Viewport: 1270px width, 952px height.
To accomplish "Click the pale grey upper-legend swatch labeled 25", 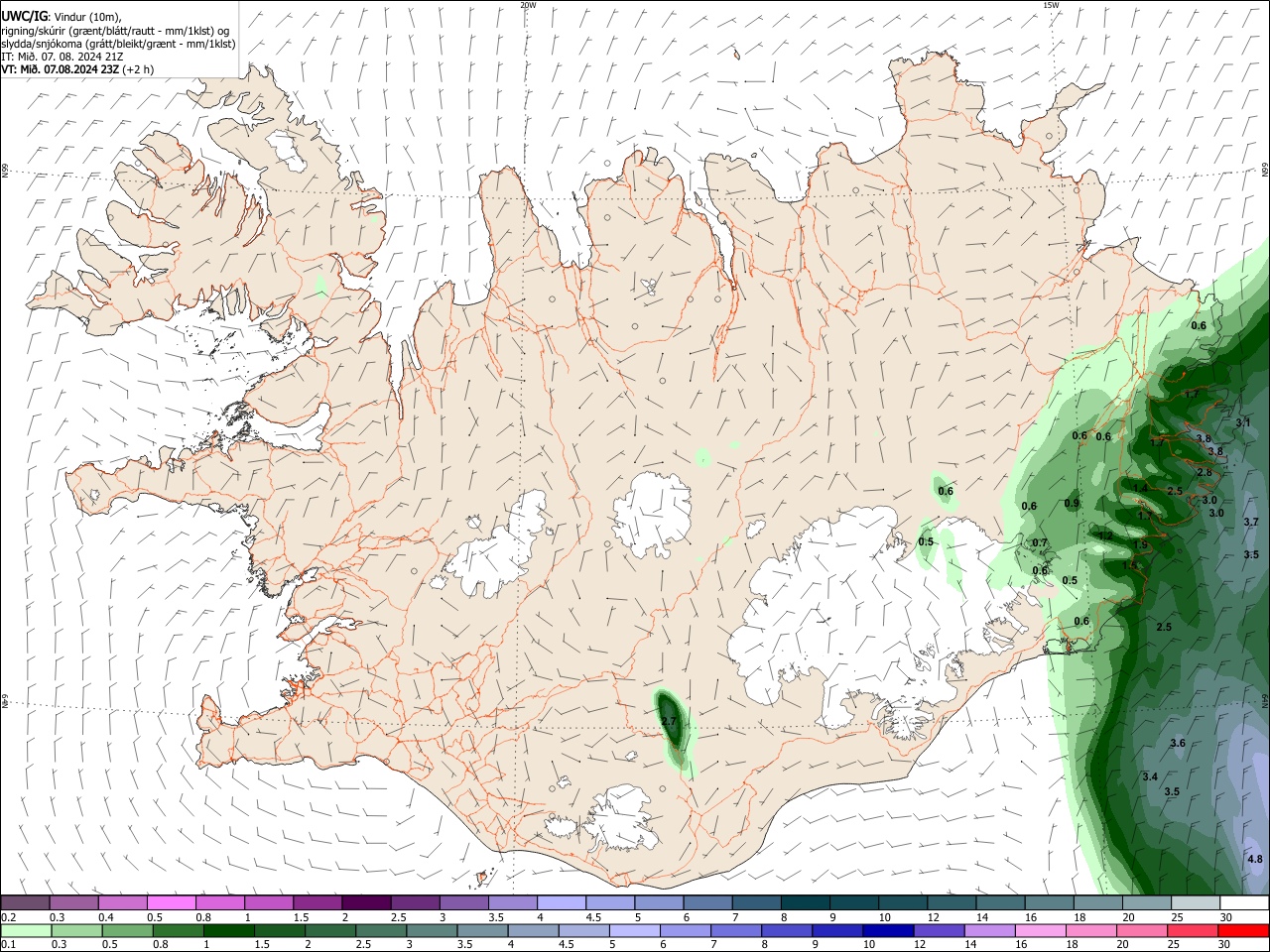I will point(1195,902).
